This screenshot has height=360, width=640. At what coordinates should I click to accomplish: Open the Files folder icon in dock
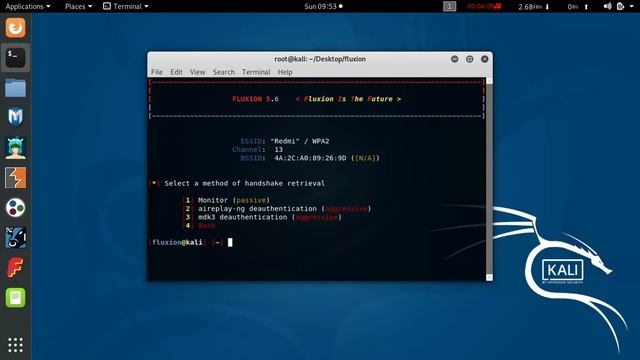(16, 88)
